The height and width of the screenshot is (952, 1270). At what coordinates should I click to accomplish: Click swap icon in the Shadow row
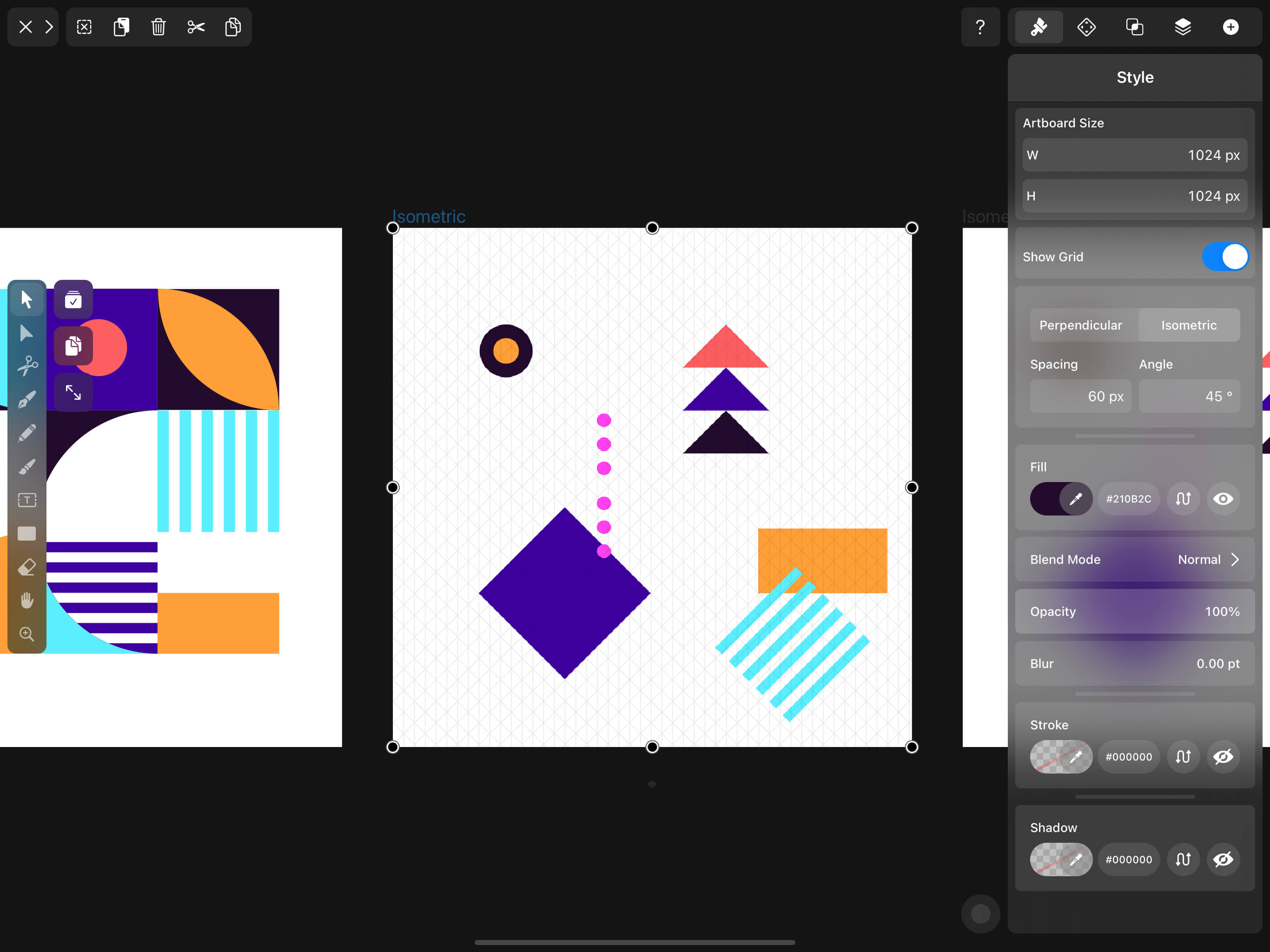(x=1183, y=859)
